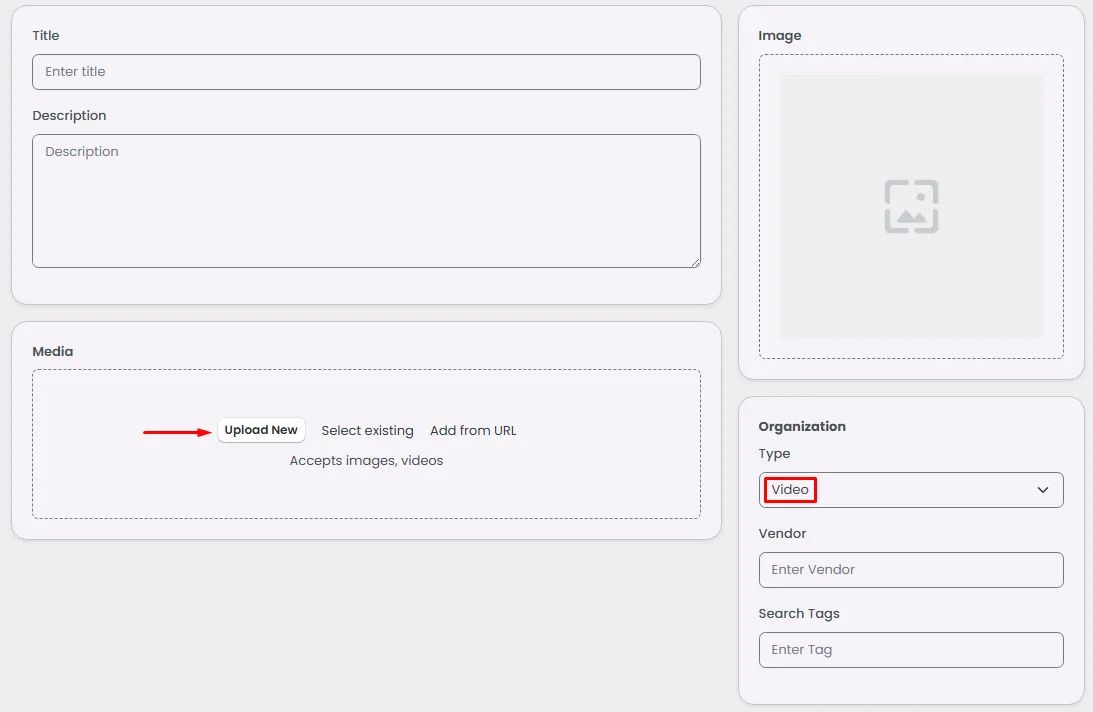
Task: Click the Enter Tag search tags field
Action: tap(910, 650)
